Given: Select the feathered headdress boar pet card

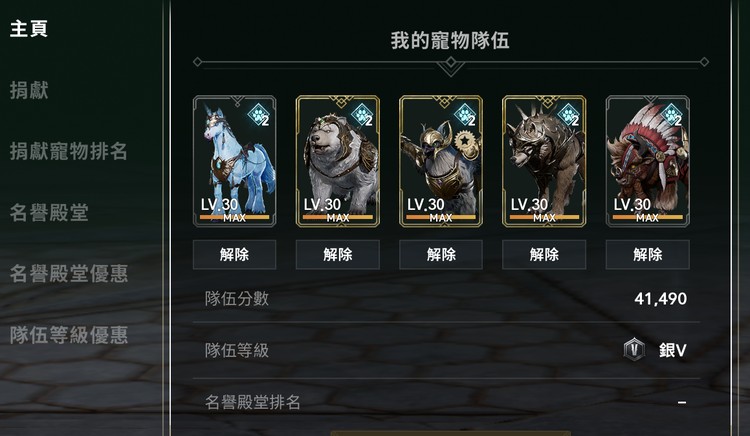Looking at the screenshot, I should tap(648, 161).
